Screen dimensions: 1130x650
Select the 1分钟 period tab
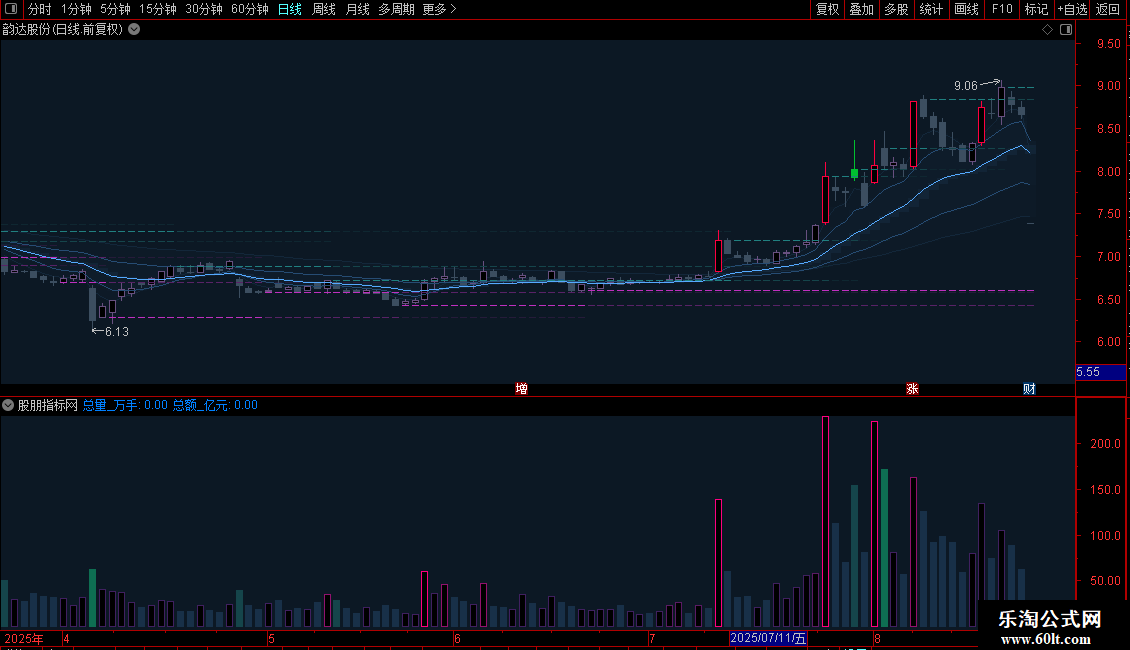click(x=76, y=9)
